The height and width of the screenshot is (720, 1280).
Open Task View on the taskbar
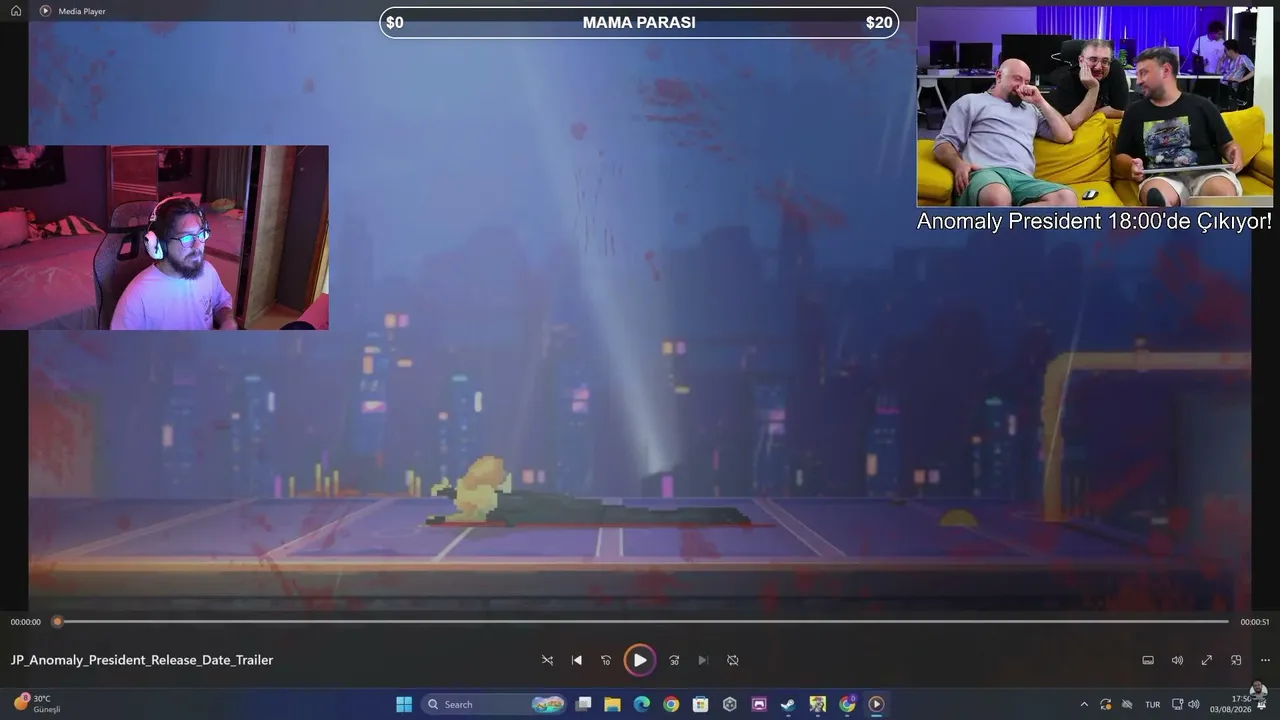584,704
